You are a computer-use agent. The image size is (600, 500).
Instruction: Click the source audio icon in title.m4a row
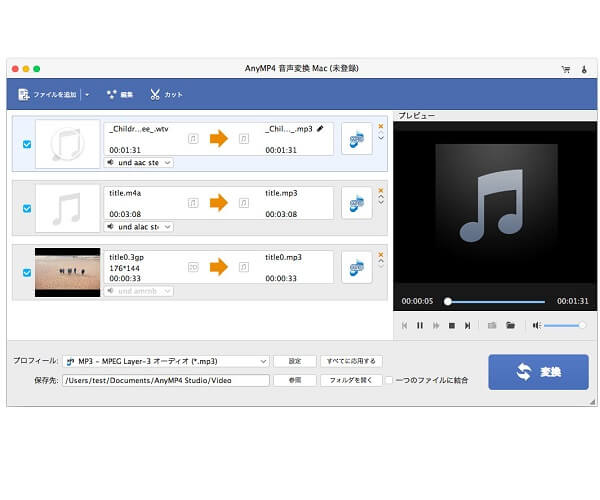click(x=193, y=203)
